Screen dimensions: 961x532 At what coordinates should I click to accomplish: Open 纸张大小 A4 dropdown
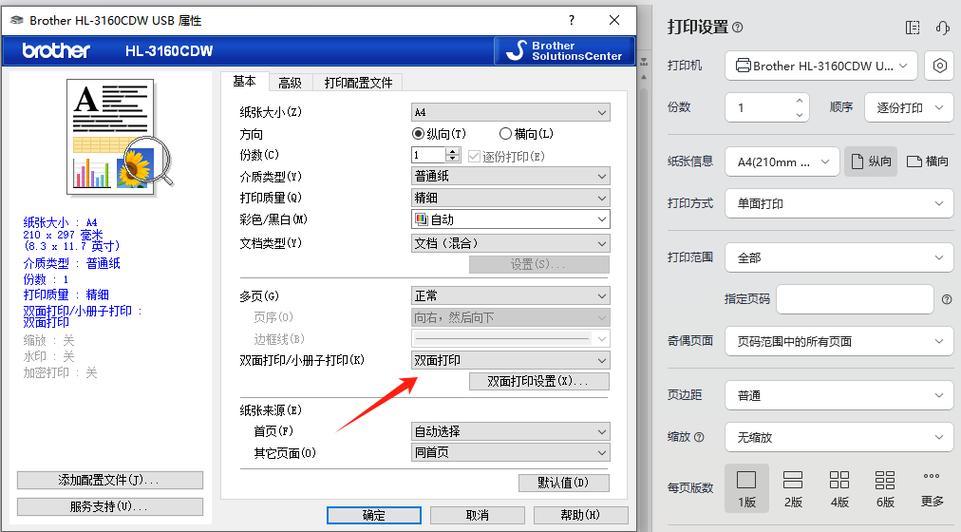511,112
